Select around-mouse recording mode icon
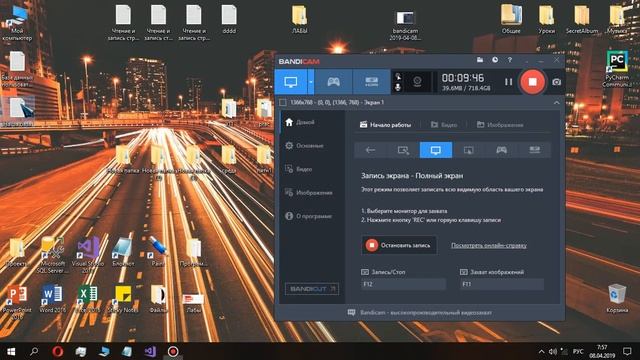 469,150
